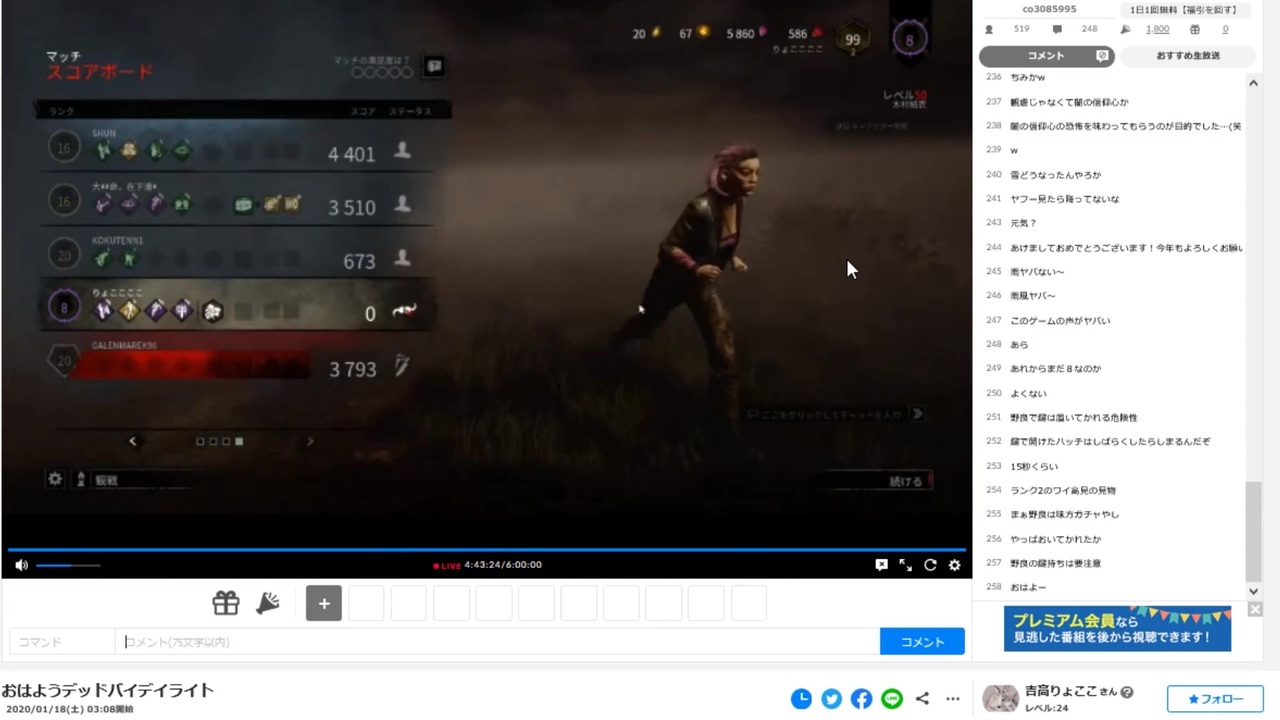Add an item with the plus button
Viewport: 1280px width, 720px height.
point(324,603)
